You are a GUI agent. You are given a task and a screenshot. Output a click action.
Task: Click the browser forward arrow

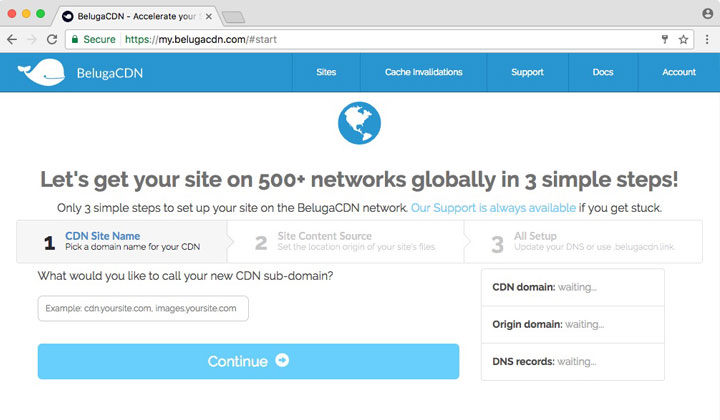coord(32,39)
